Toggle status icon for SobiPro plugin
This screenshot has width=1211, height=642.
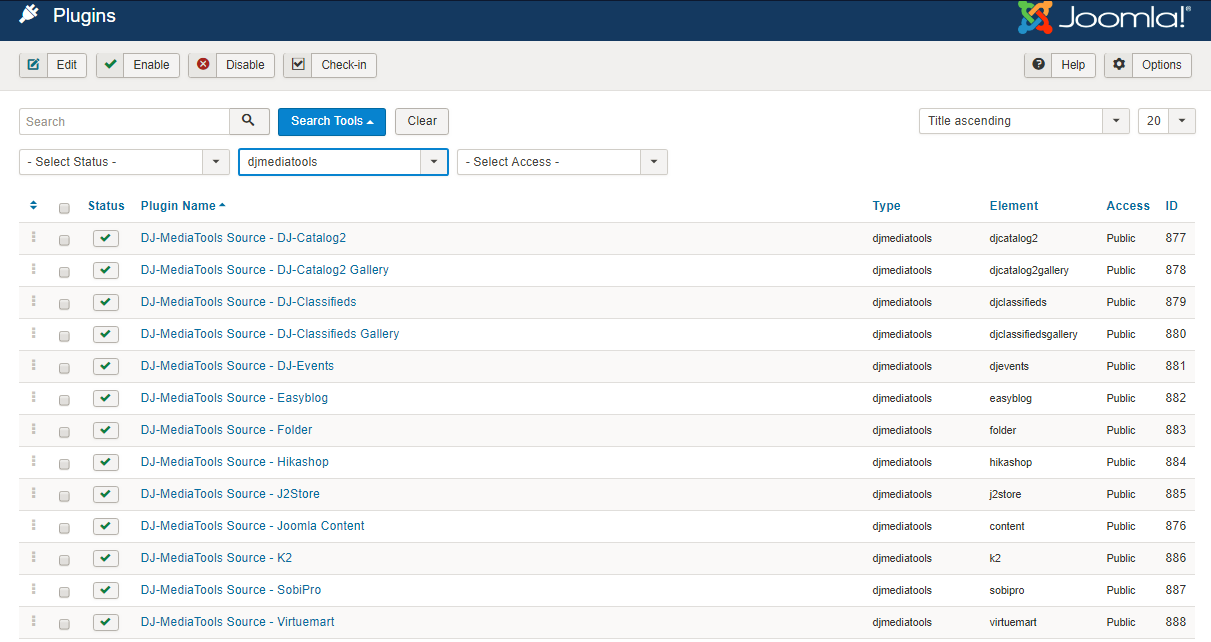point(106,590)
